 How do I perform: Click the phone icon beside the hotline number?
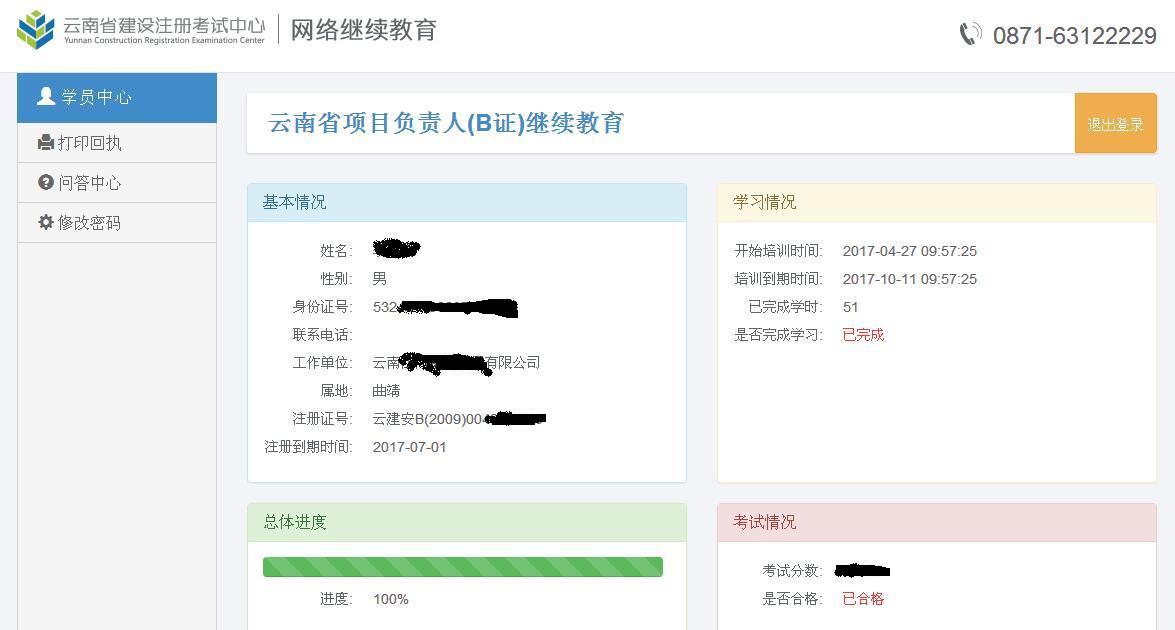(x=970, y=35)
